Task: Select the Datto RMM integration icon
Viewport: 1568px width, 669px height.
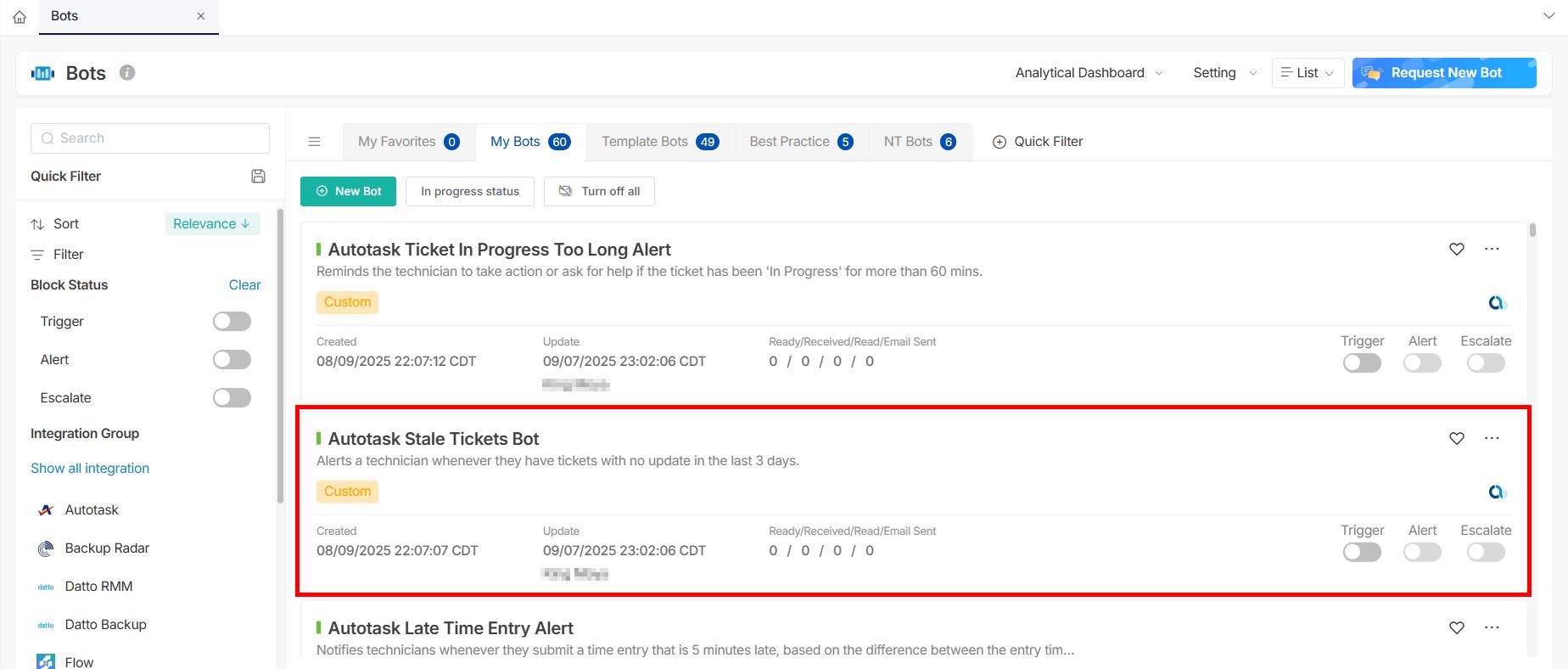Action: point(46,587)
